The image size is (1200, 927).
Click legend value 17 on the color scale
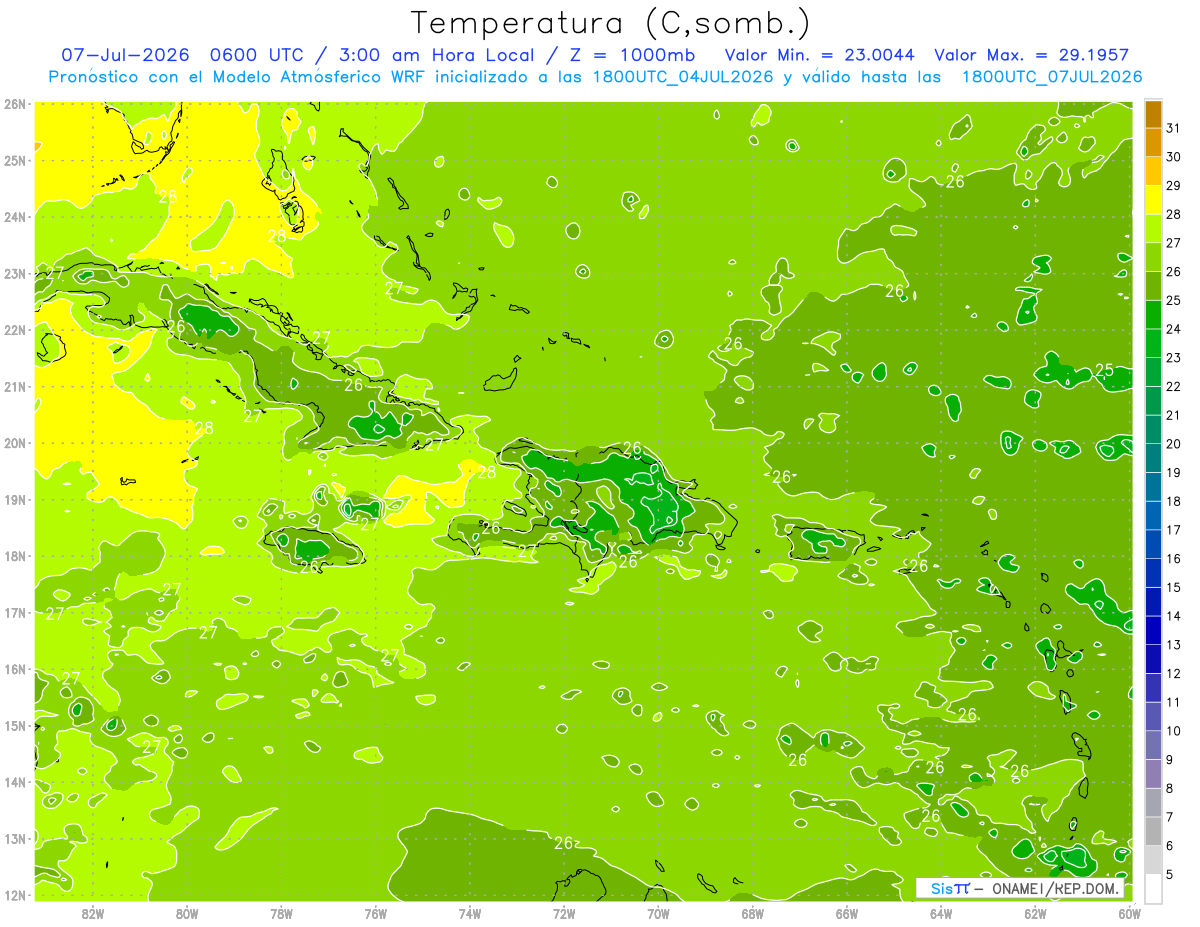pyautogui.click(x=1174, y=529)
